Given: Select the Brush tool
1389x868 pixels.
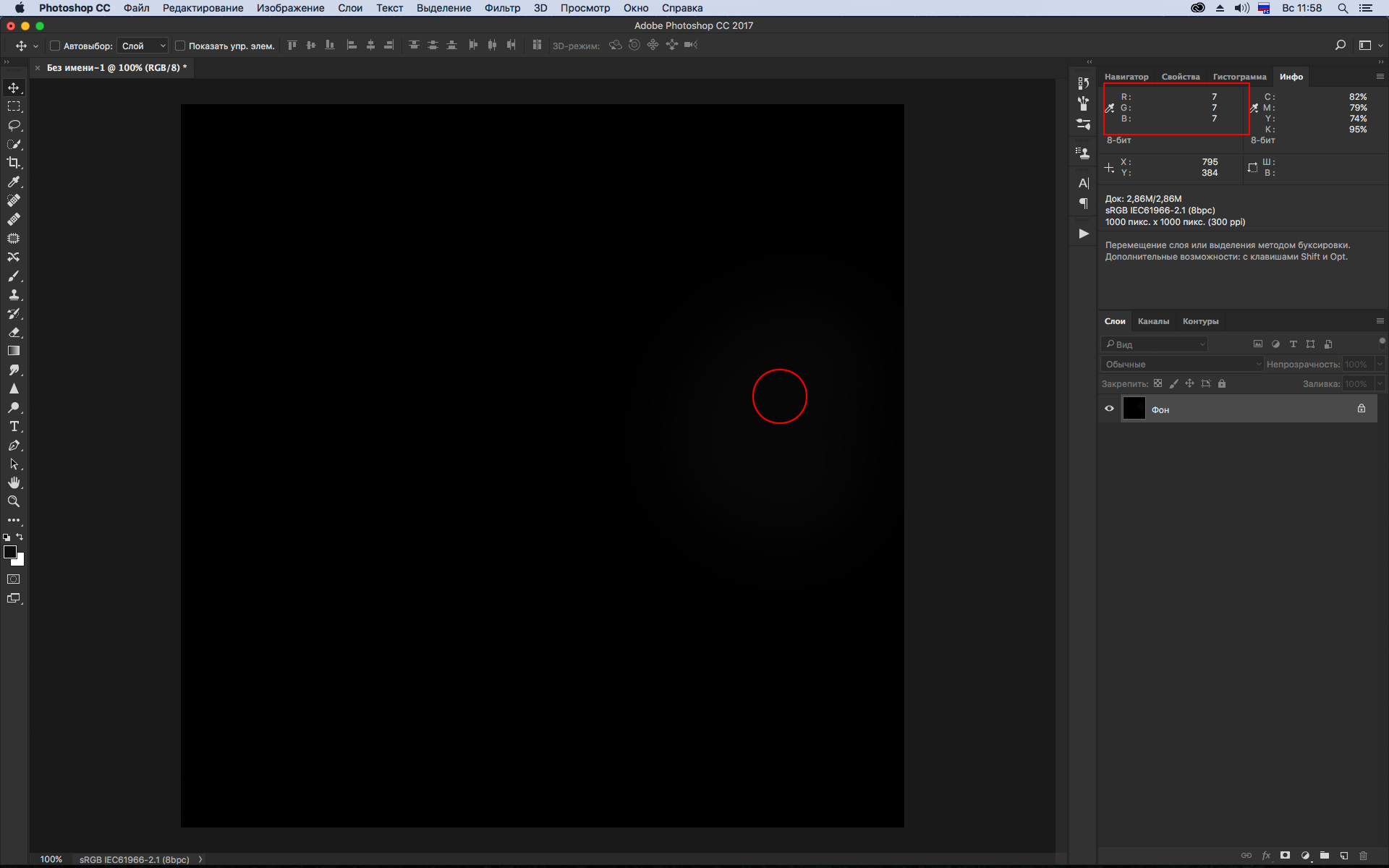Looking at the screenshot, I should click(14, 276).
